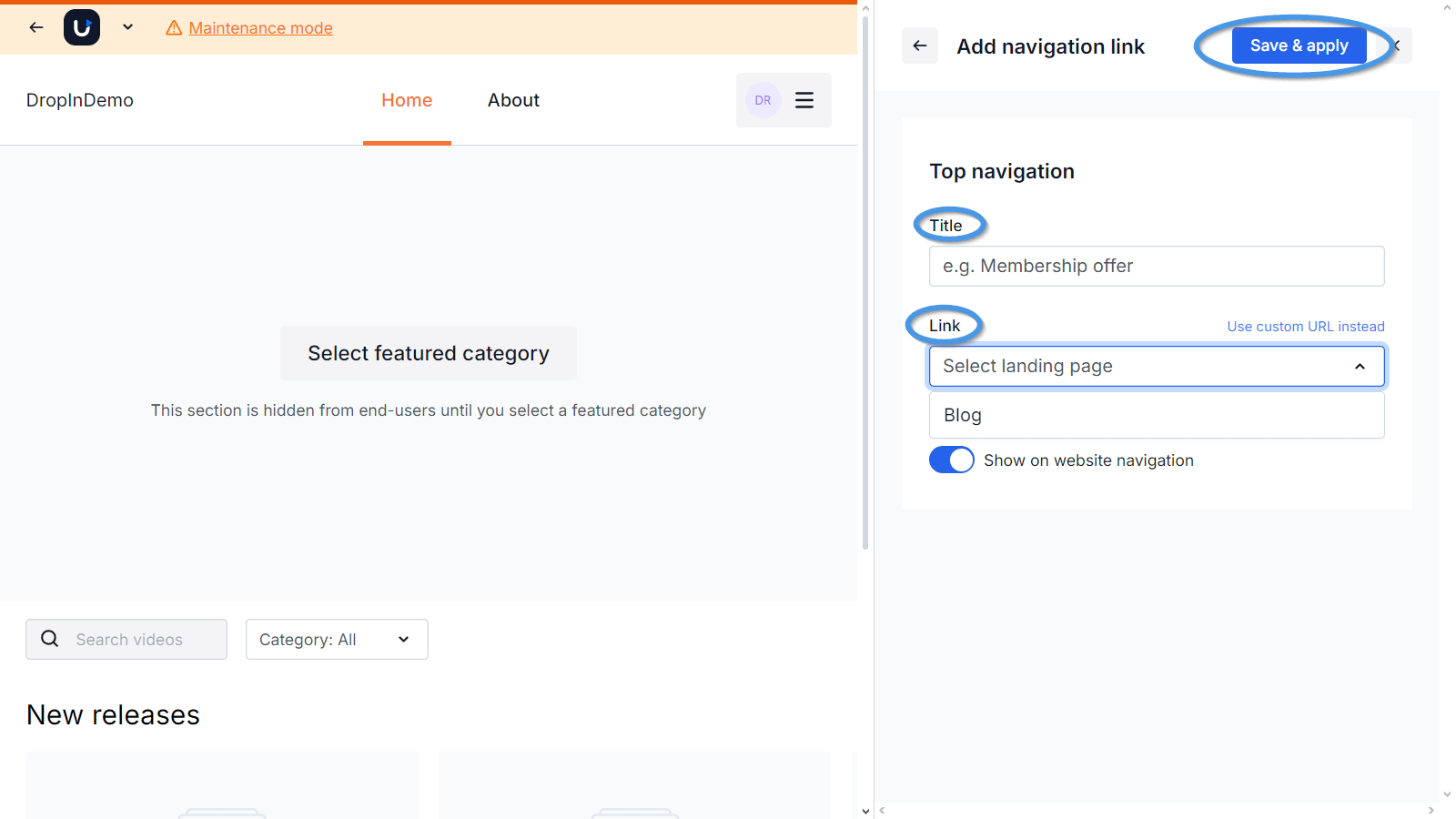Screen dimensions: 1456x819
Task: Click the Uscreen logo icon
Action: pos(82,27)
